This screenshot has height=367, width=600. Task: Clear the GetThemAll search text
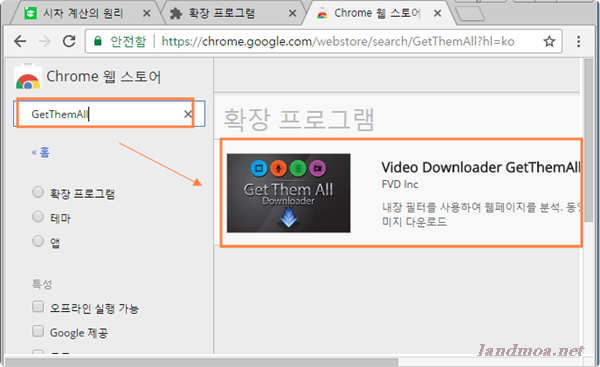pyautogui.click(x=188, y=114)
